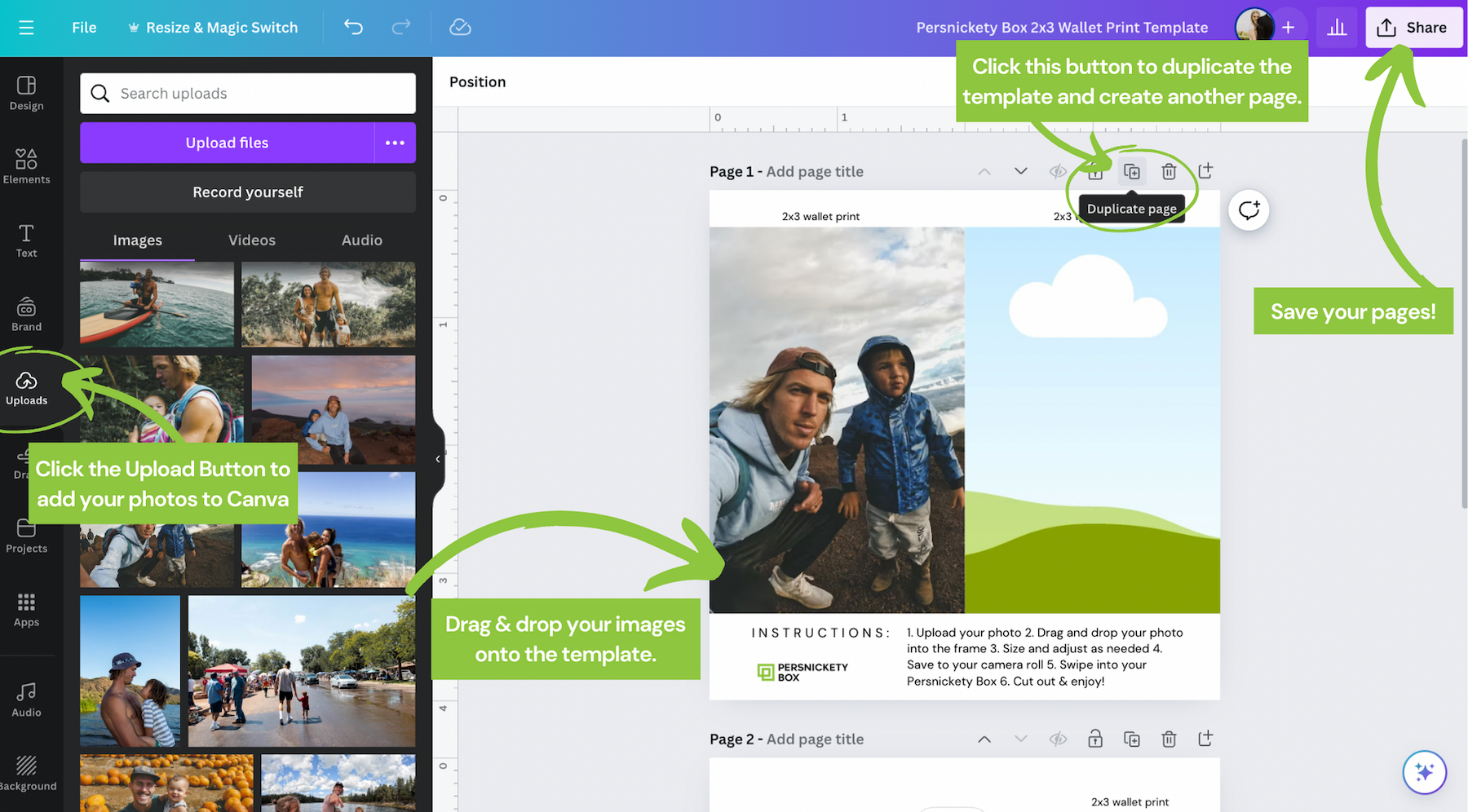
Task: Move Page 1 up with chevron
Action: tap(984, 171)
